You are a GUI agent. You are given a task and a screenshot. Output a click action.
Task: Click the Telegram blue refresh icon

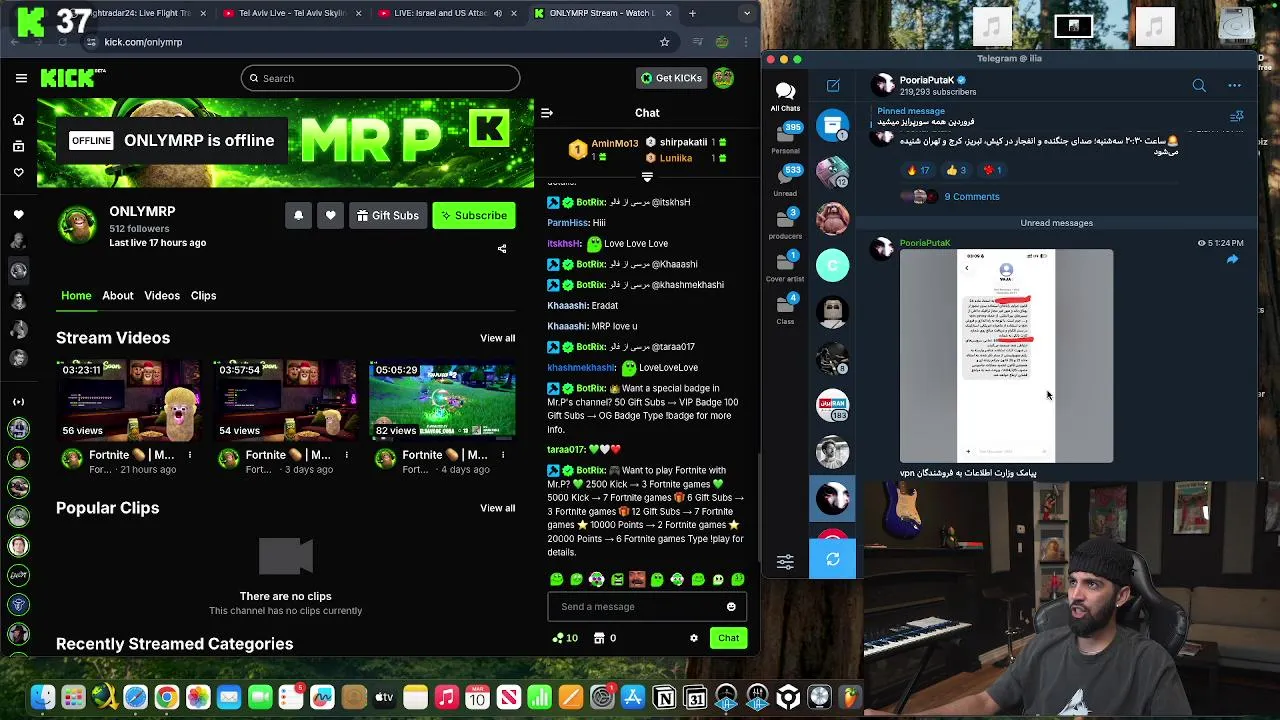click(x=832, y=560)
